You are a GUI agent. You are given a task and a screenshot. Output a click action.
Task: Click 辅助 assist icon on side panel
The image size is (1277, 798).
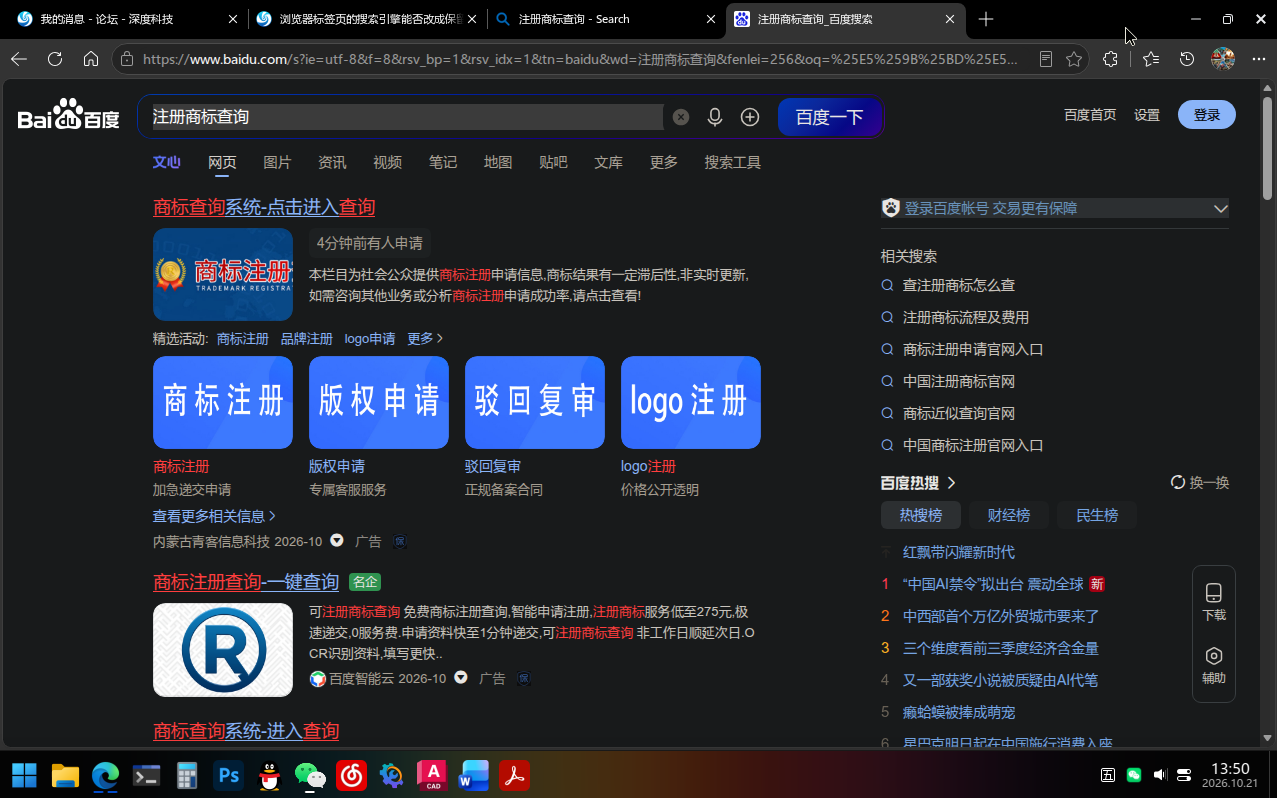[x=1214, y=666]
